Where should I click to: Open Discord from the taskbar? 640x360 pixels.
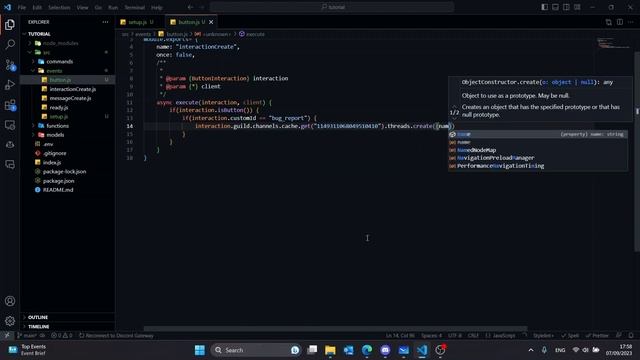point(385,350)
